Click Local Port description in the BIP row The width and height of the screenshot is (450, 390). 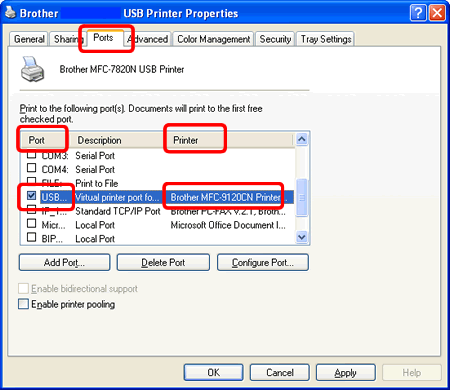[x=95, y=239]
